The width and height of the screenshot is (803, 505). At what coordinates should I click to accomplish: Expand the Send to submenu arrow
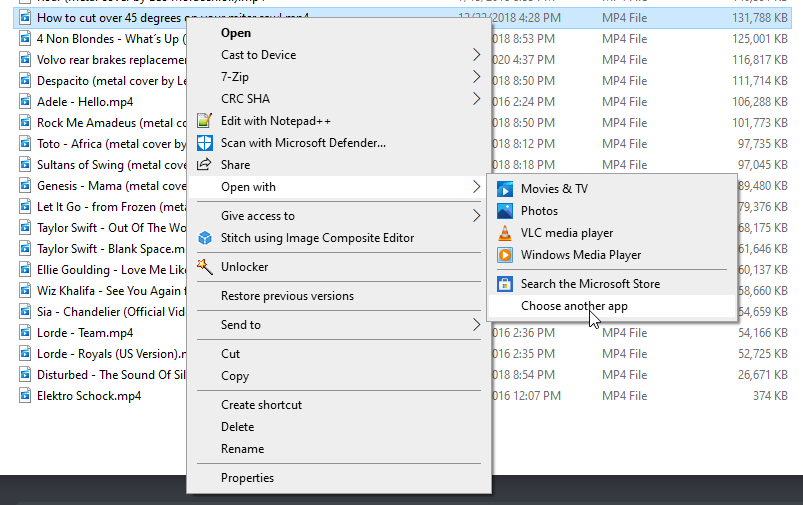coord(476,325)
